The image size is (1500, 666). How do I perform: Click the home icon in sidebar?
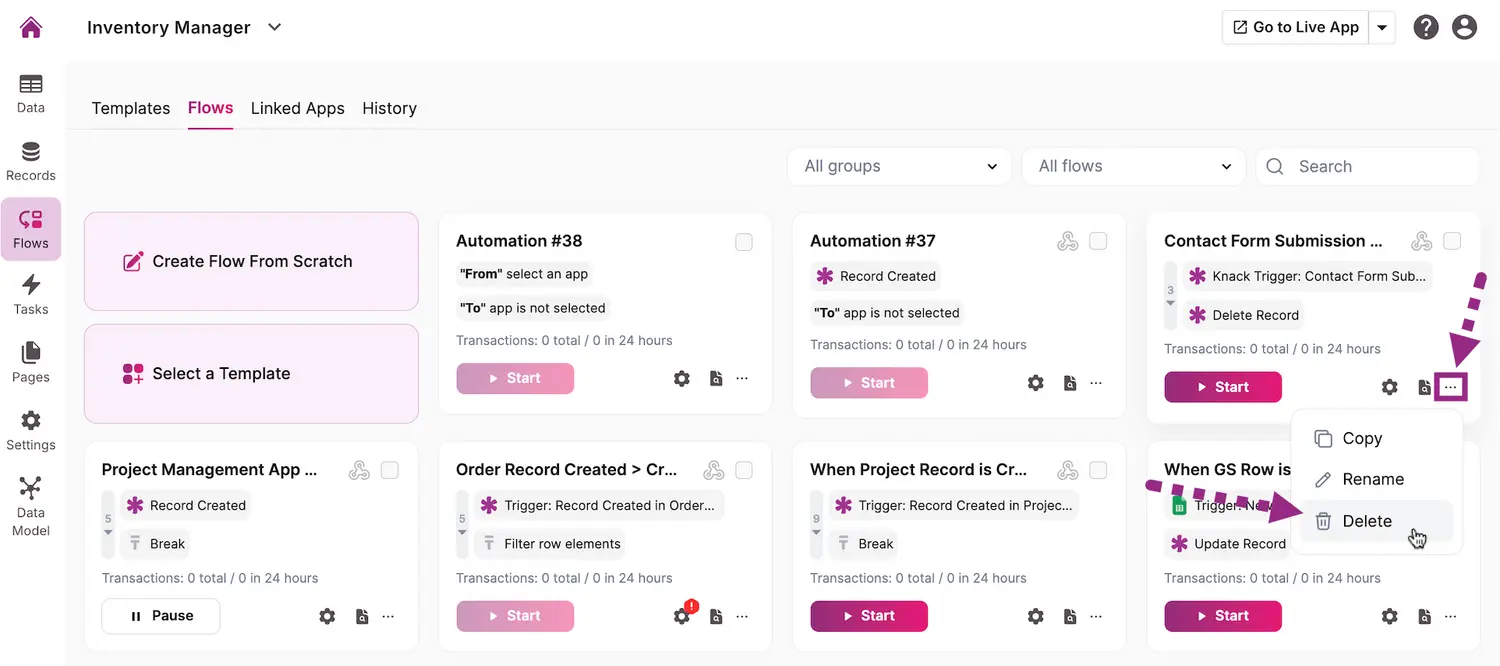[31, 27]
